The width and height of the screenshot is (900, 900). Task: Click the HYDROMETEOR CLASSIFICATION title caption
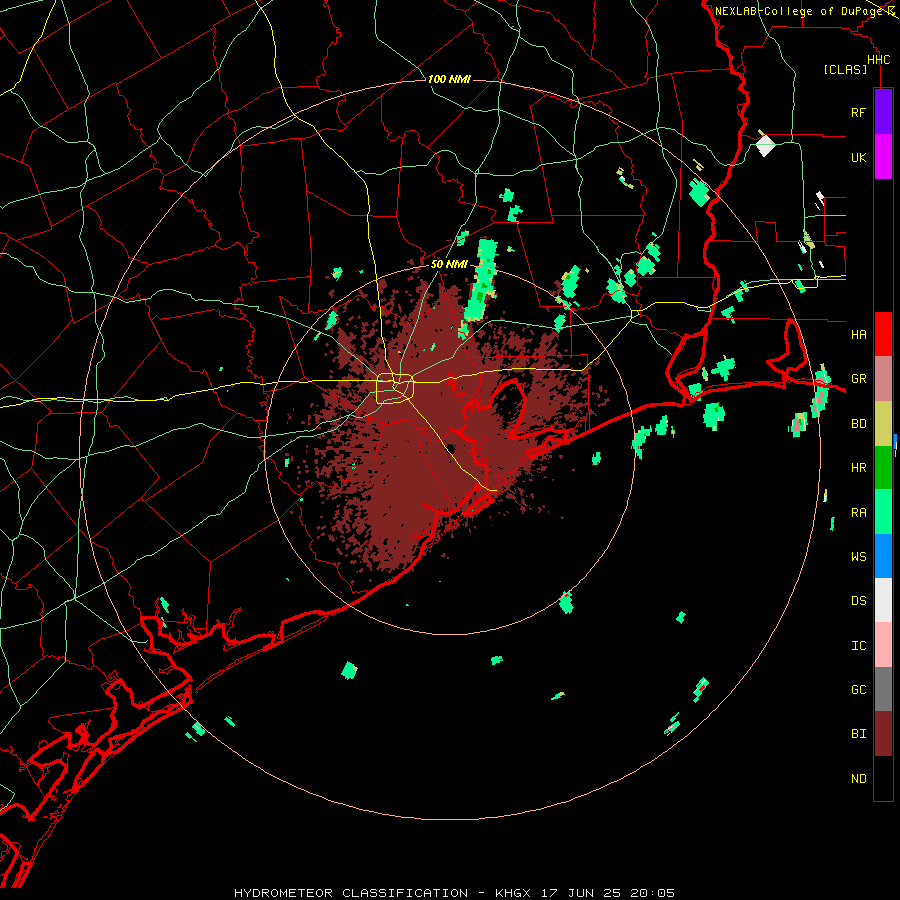coord(454,893)
